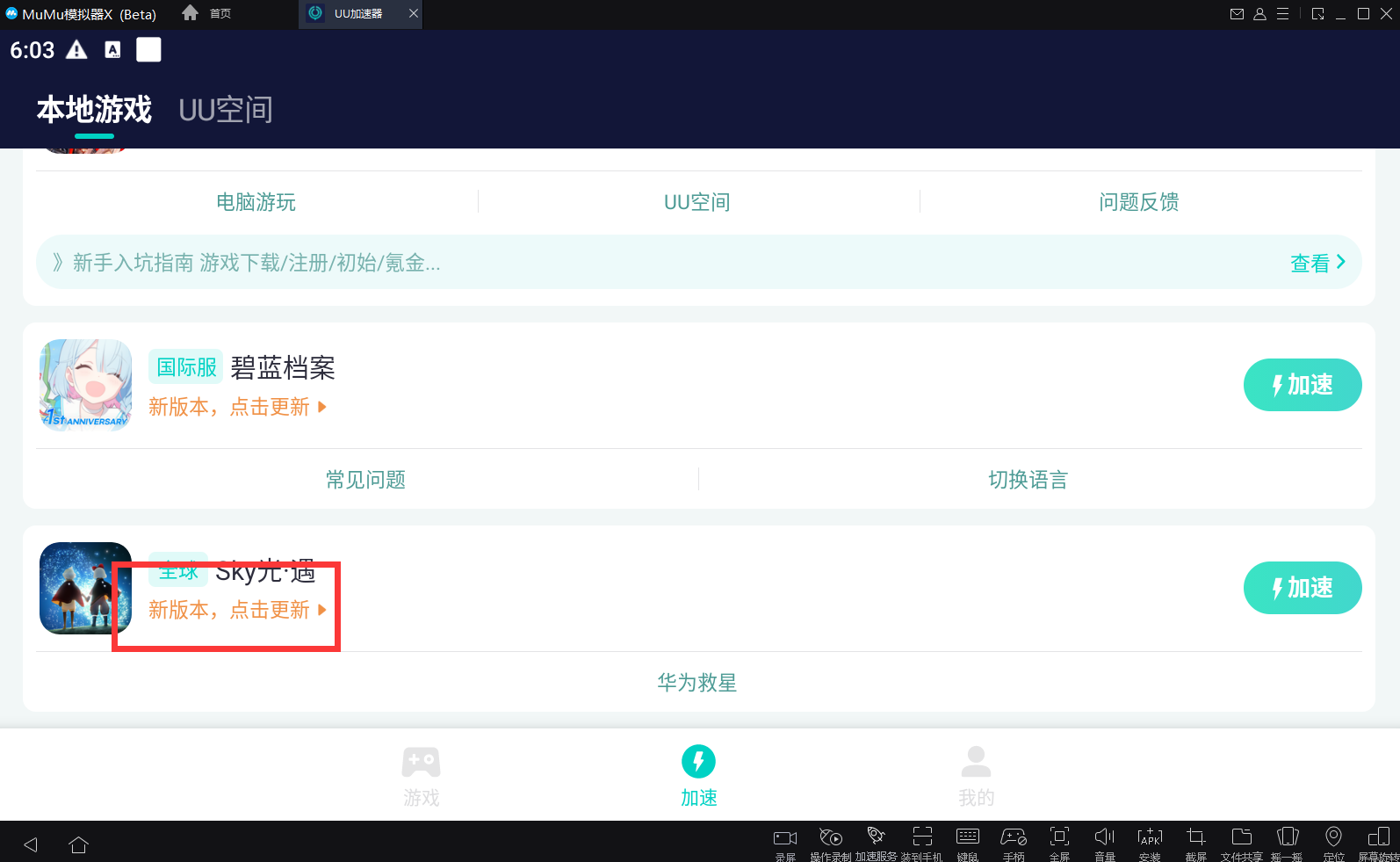The width and height of the screenshot is (1400, 862).
Task: Open the file sharing (文件共享) folder icon
Action: pos(1242,836)
